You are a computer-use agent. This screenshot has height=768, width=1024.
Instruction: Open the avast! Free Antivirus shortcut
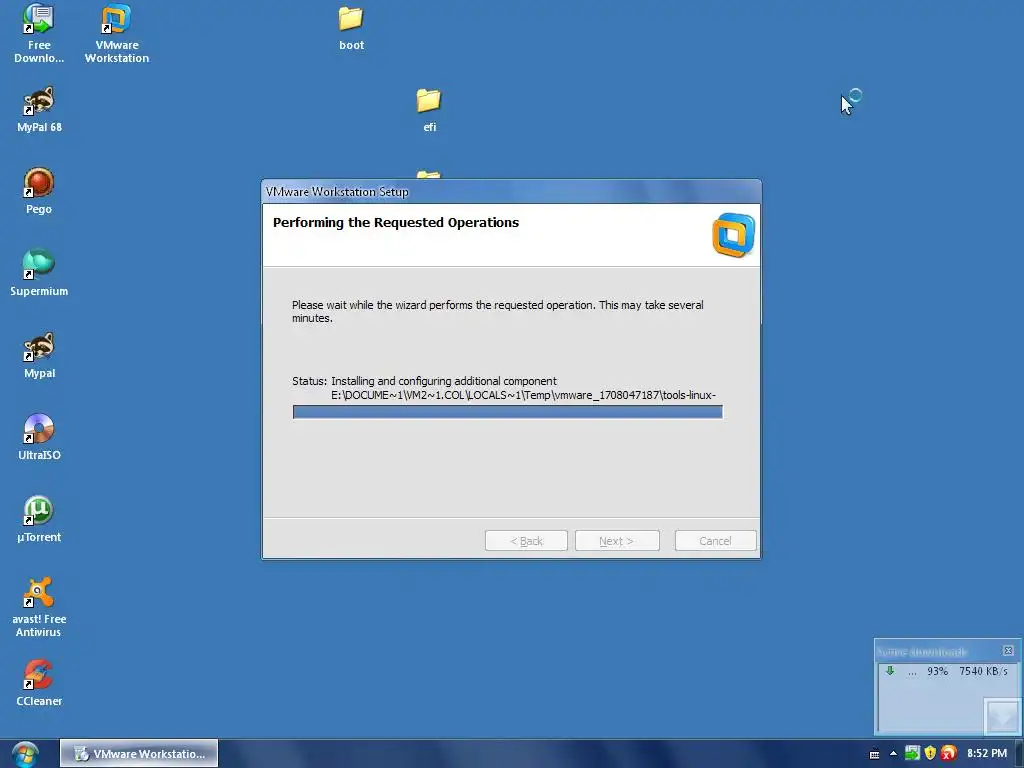(39, 607)
